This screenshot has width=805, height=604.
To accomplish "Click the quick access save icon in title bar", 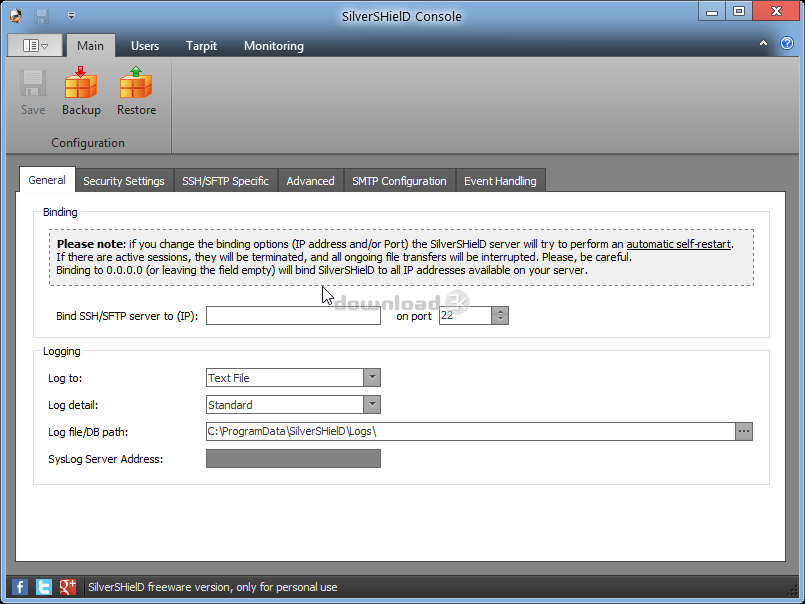I will (x=42, y=16).
